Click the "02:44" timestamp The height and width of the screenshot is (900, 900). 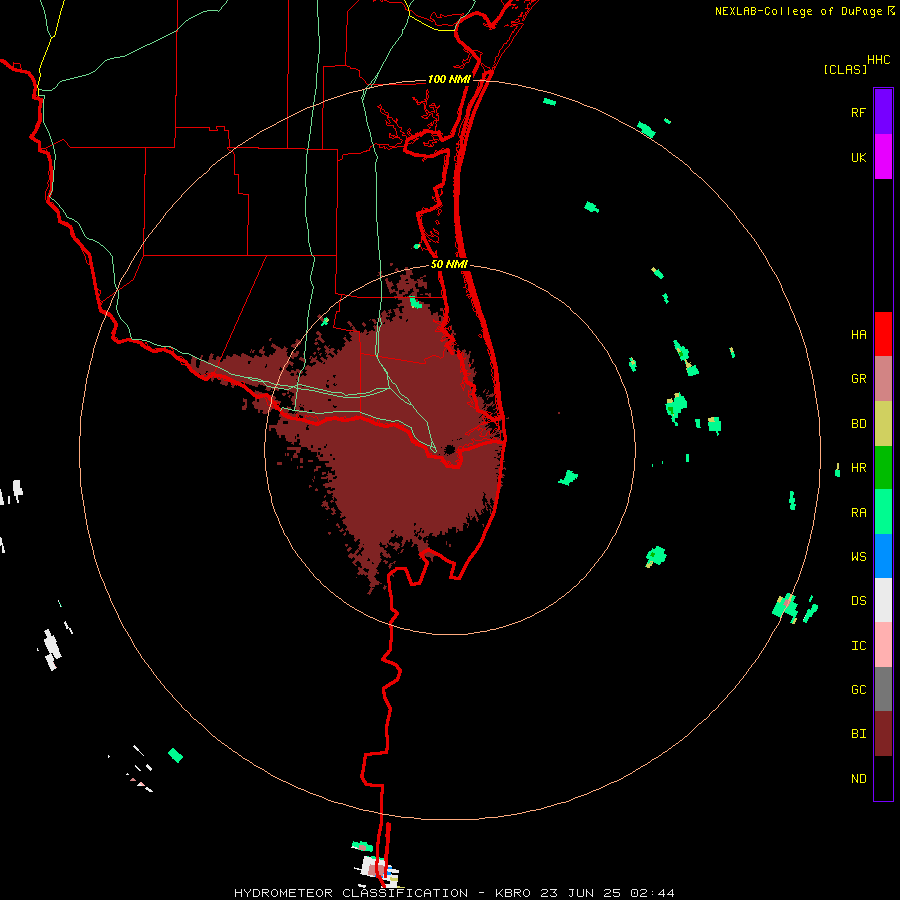tap(652, 893)
